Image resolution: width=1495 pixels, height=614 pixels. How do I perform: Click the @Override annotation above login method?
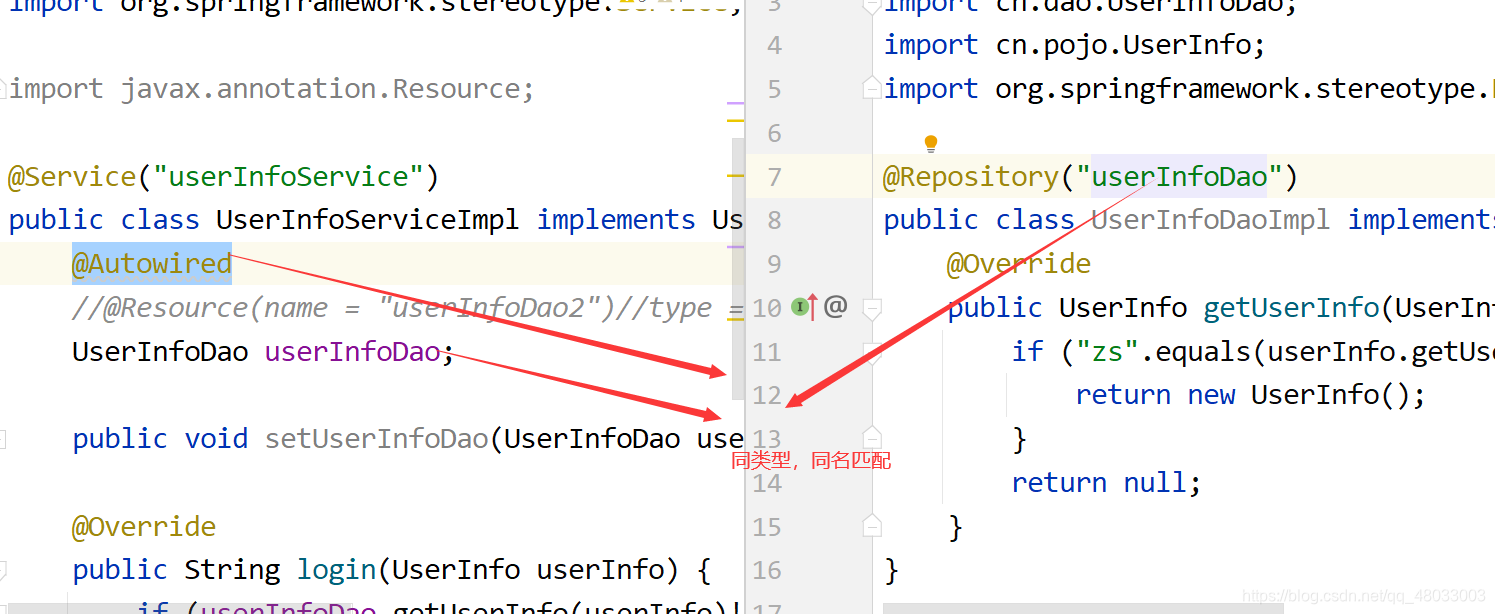pyautogui.click(x=144, y=527)
